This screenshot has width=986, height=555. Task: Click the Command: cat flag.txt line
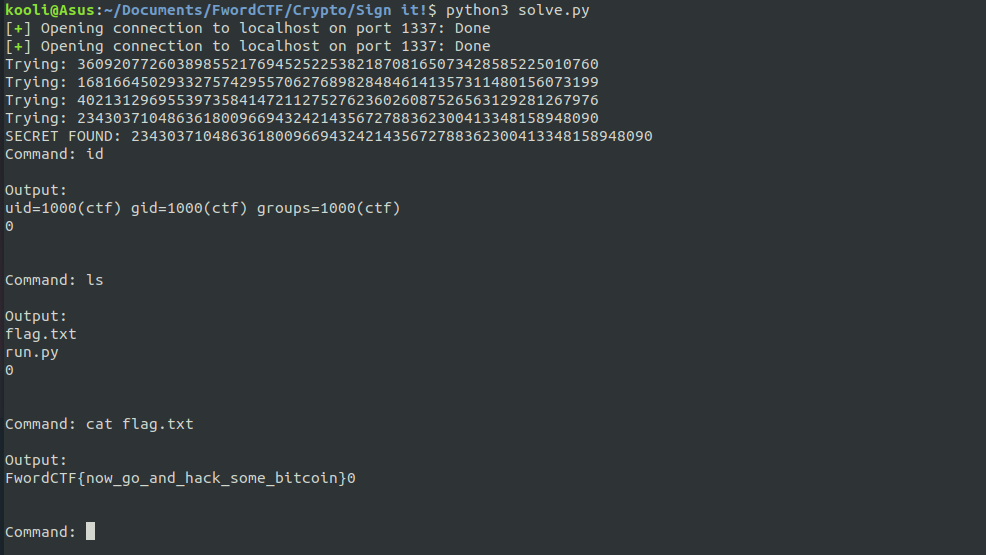[x=99, y=424]
